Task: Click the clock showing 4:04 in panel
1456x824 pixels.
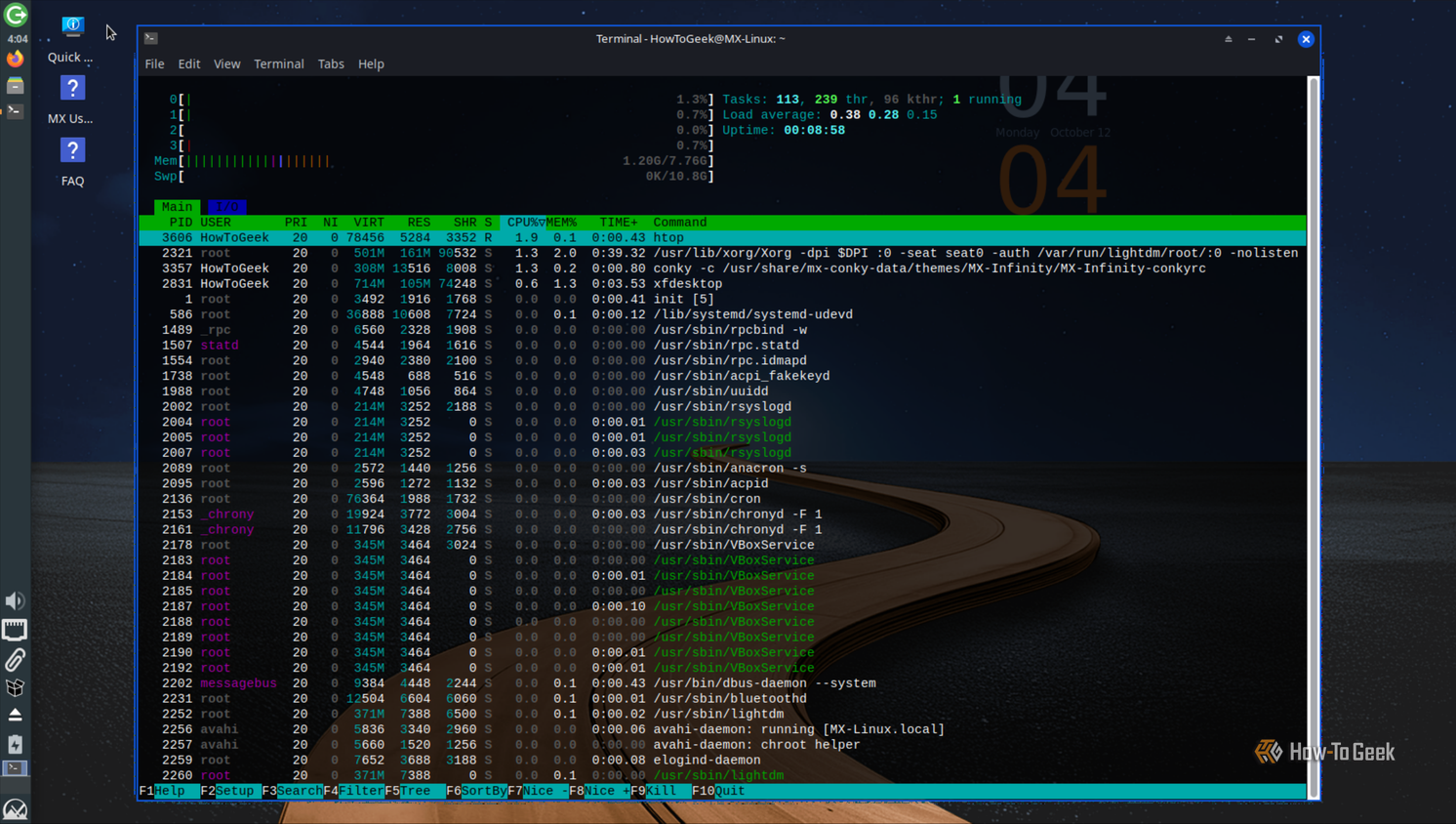Action: click(x=17, y=39)
